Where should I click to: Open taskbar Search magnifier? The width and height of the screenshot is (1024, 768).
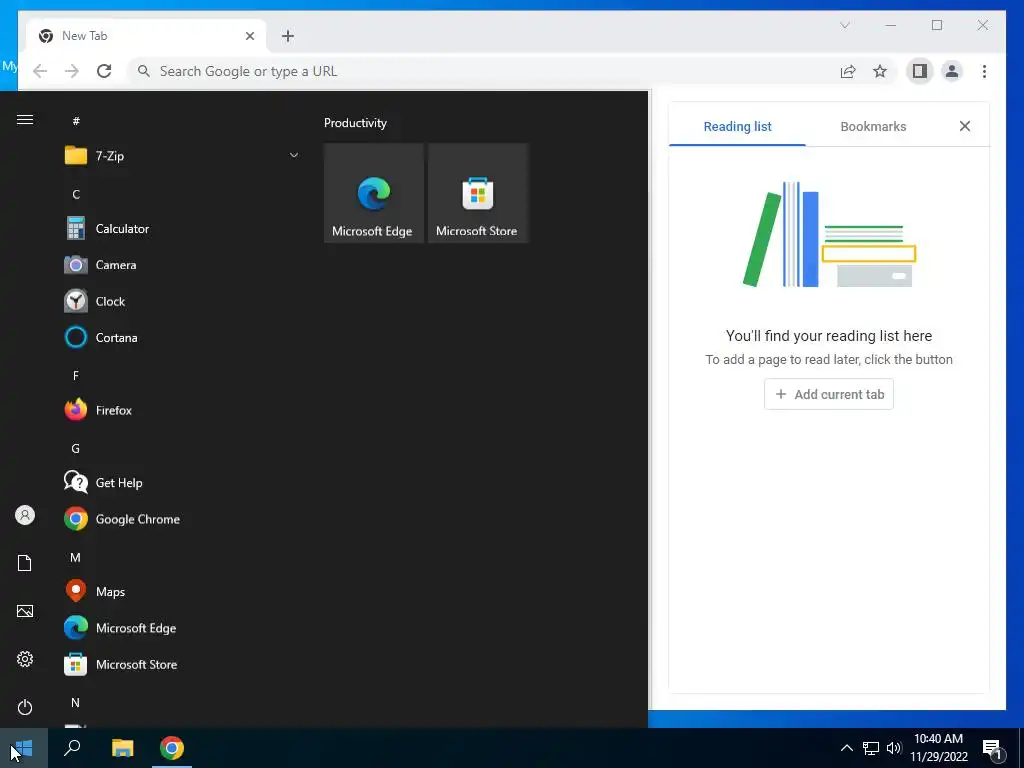point(72,748)
